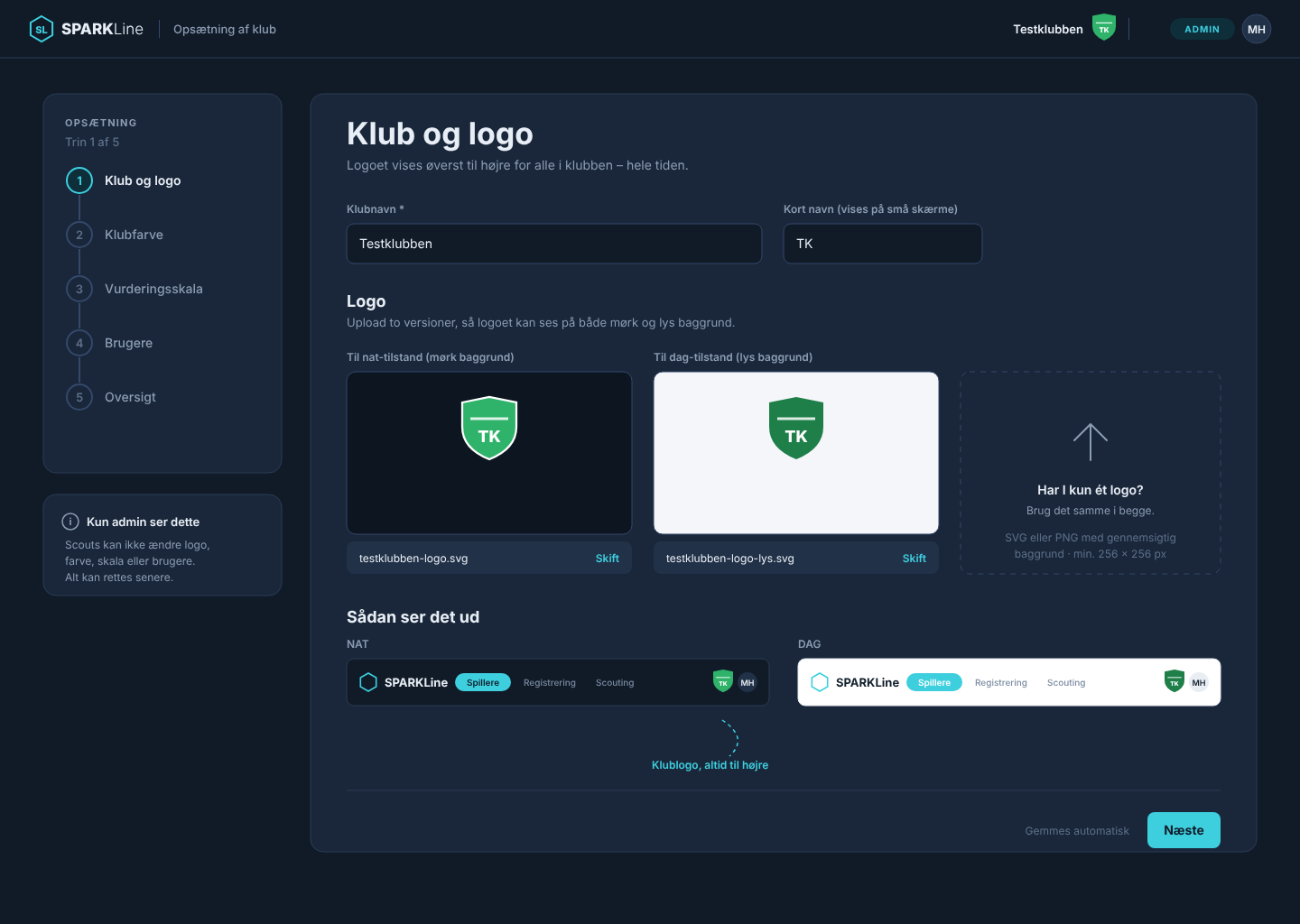Viewport: 1300px width, 924px height.
Task: Click Registrering in the NAT preview
Action: click(550, 683)
